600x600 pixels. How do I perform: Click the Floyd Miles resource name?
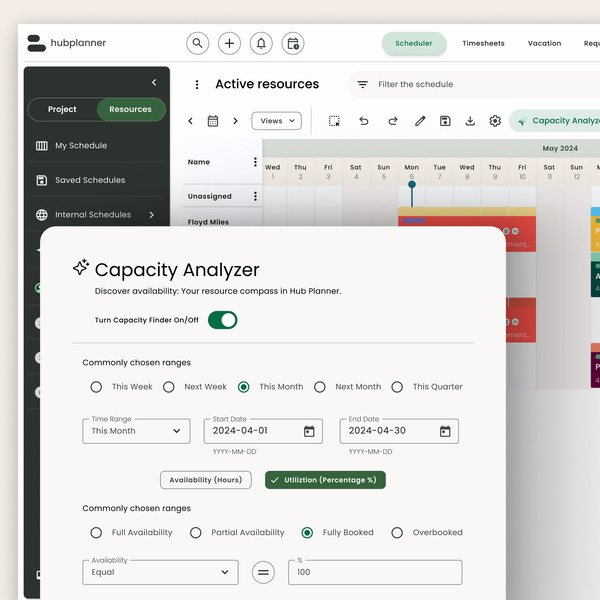coord(208,222)
